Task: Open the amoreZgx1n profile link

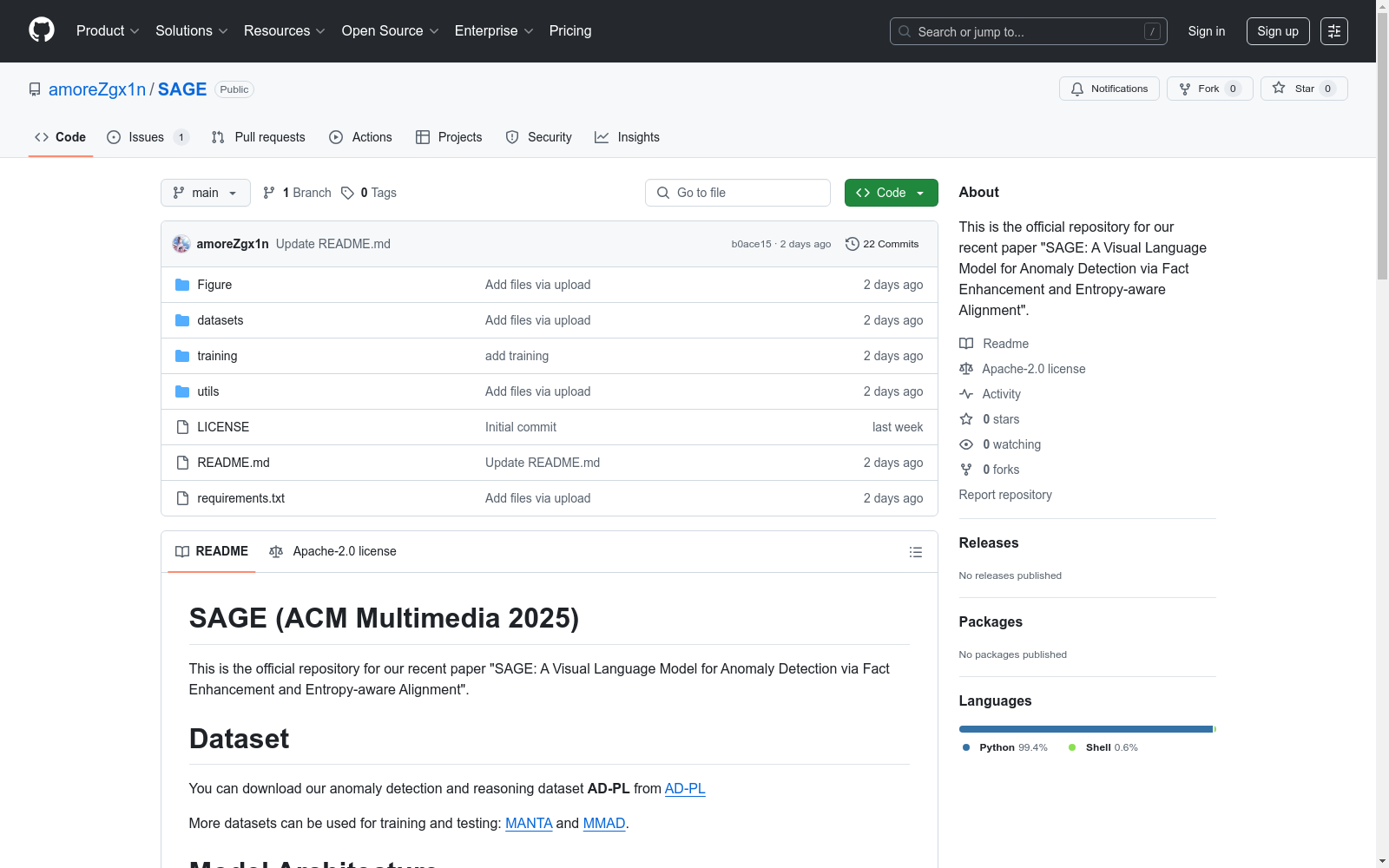Action: 97,89
